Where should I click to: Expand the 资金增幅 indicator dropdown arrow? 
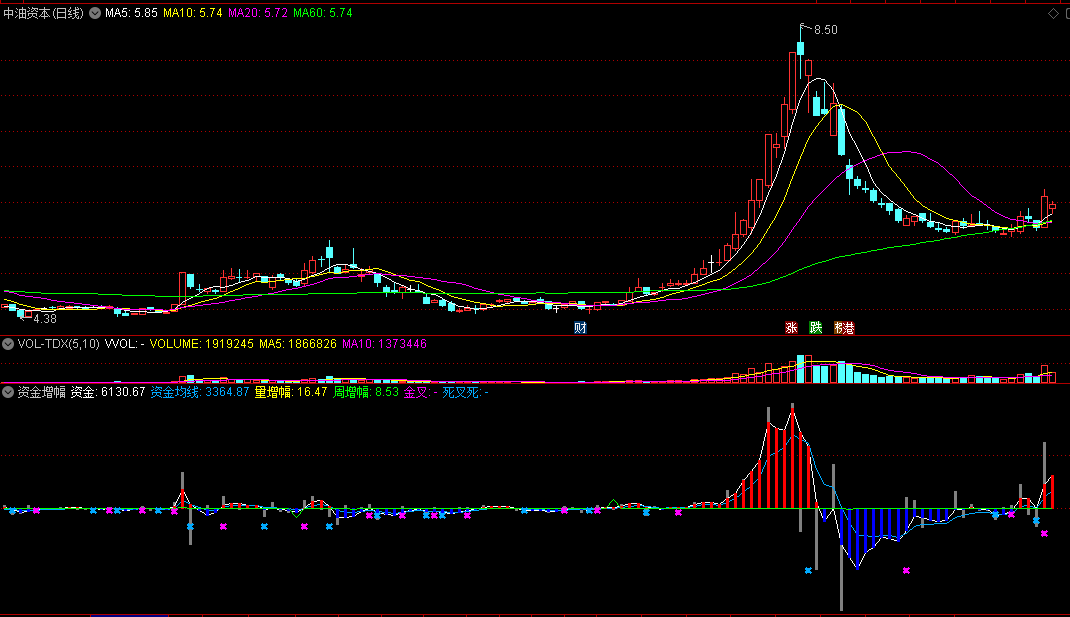coord(8,392)
